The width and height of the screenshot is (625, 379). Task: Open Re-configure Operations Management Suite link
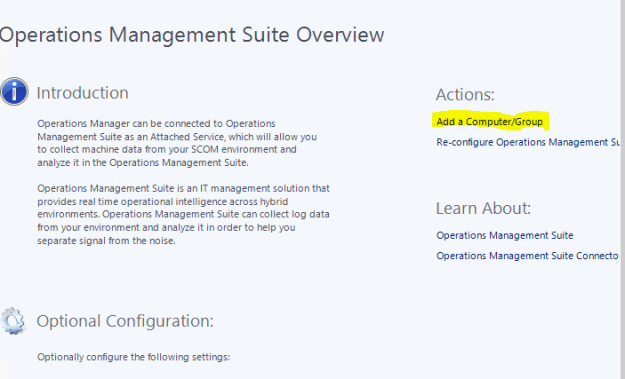(x=528, y=142)
